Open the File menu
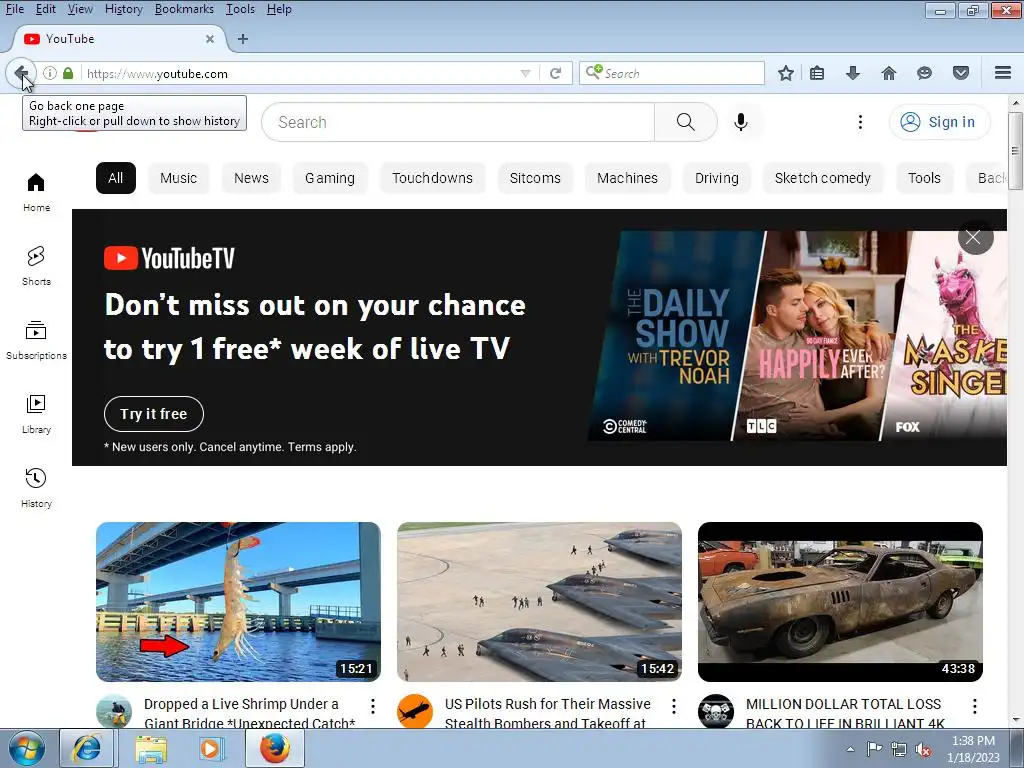Screen dimensions: 1024x768 [14, 9]
